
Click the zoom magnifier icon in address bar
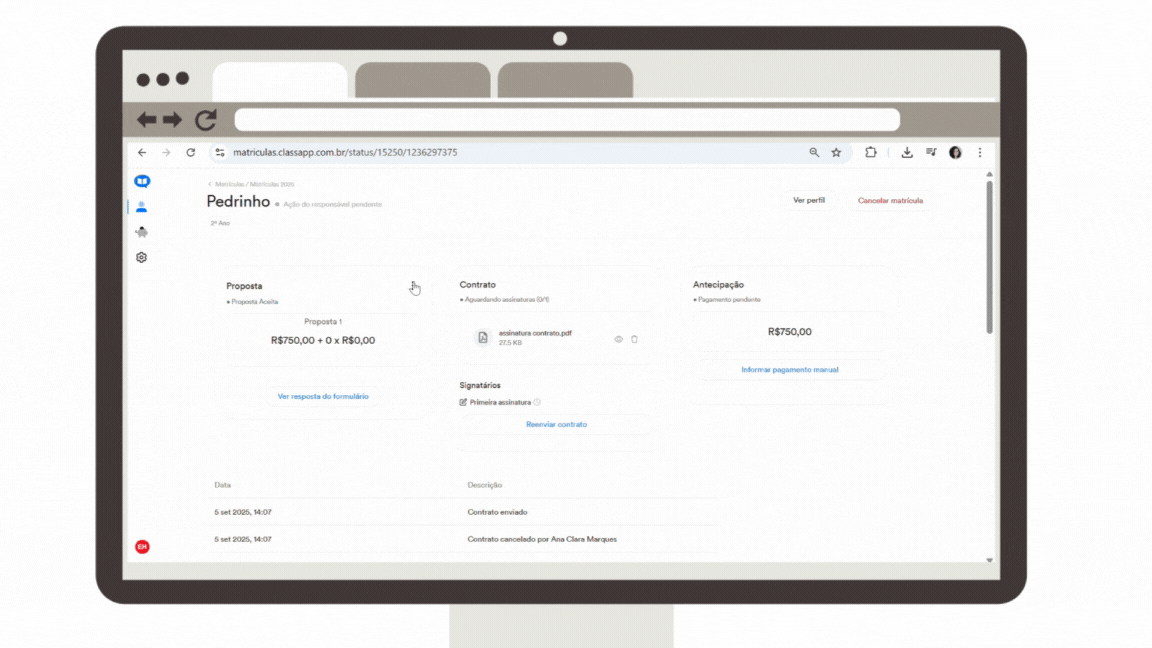tap(814, 153)
